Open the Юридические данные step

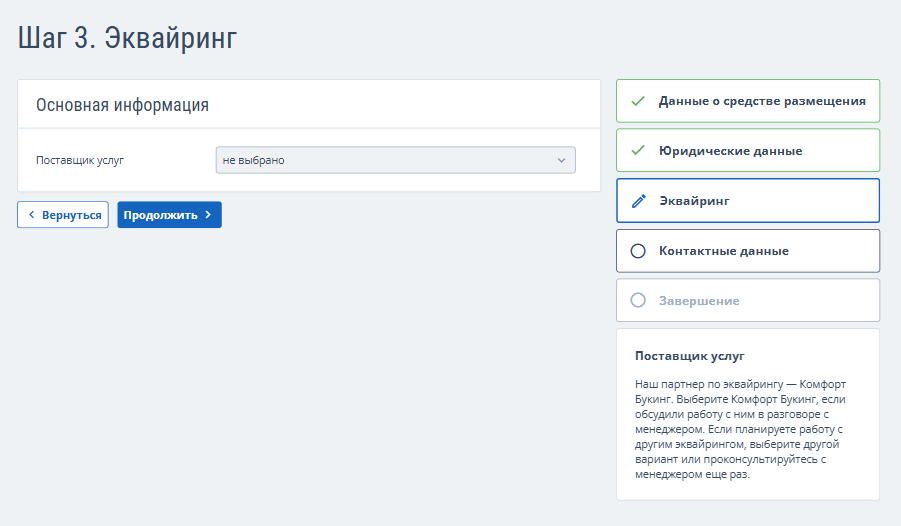point(730,151)
